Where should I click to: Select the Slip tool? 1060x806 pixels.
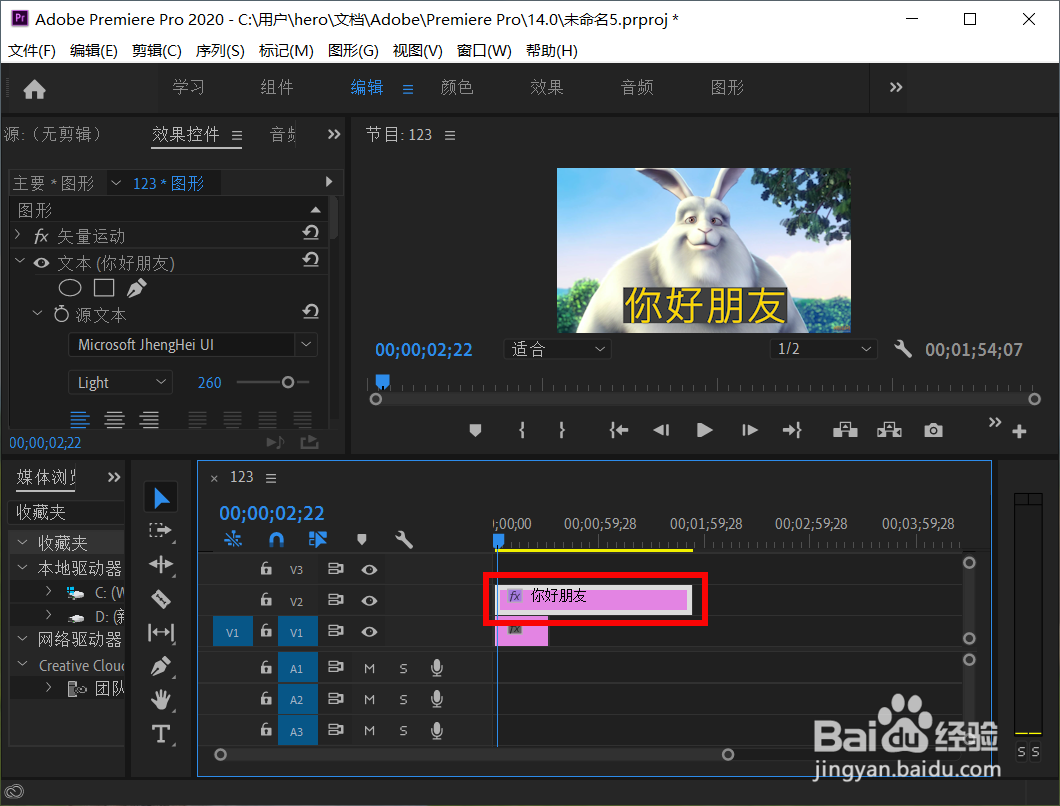[x=161, y=632]
